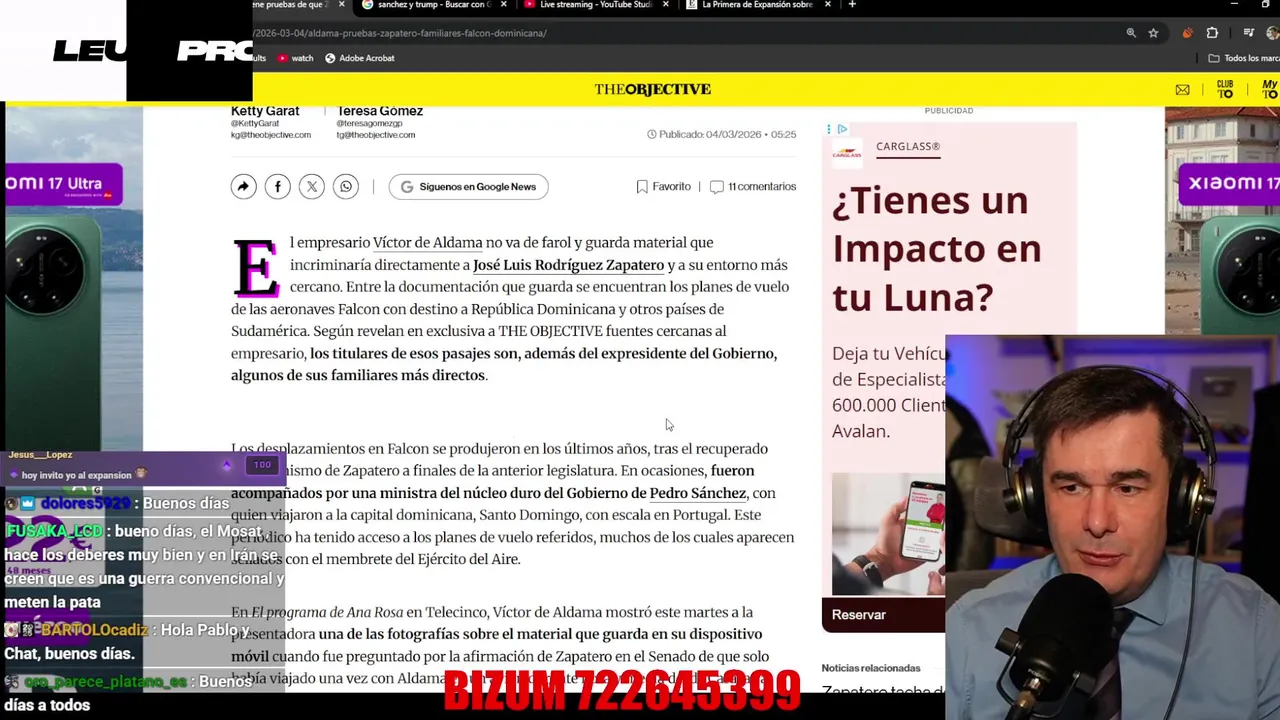1280x720 pixels.
Task: Close the Live streaming YouTube Studio tab
Action: pos(666,5)
